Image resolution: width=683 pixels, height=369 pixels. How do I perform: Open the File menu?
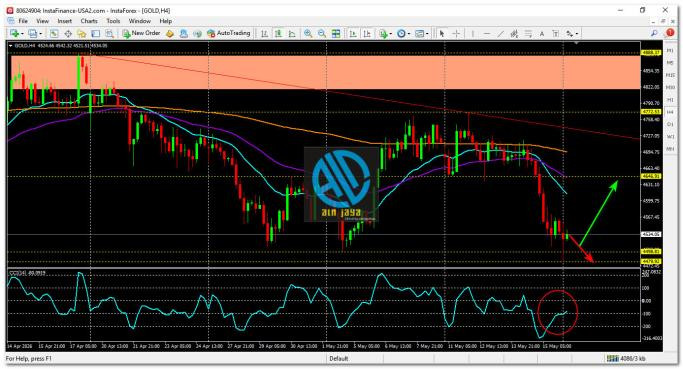click(23, 21)
